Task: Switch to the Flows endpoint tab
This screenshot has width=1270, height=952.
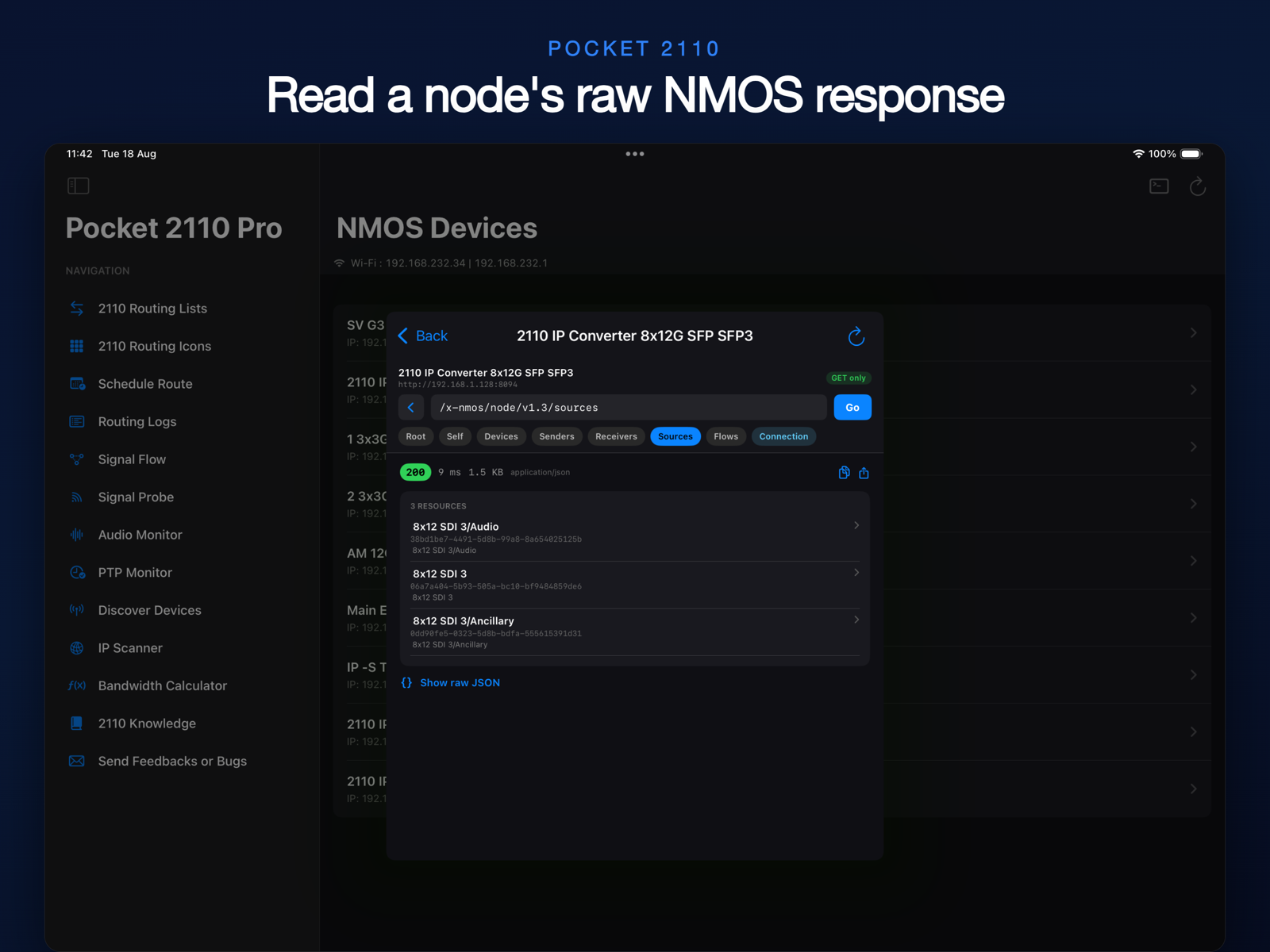Action: [725, 436]
